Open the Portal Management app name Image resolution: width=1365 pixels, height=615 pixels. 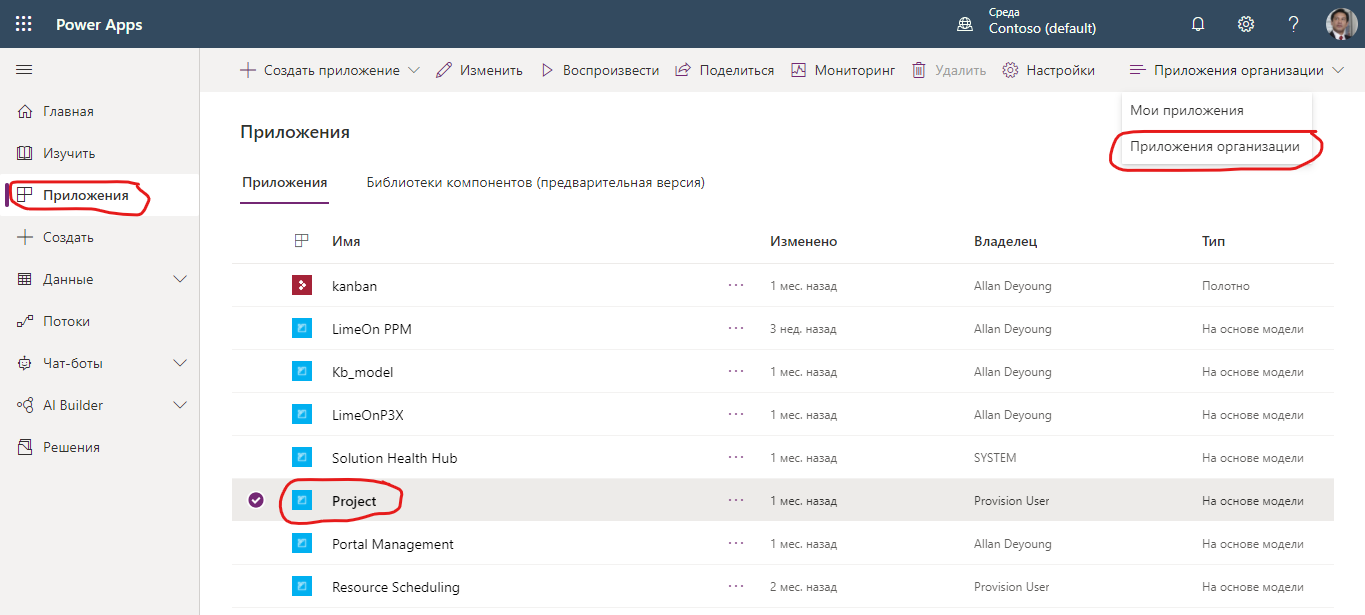pyautogui.click(x=393, y=544)
